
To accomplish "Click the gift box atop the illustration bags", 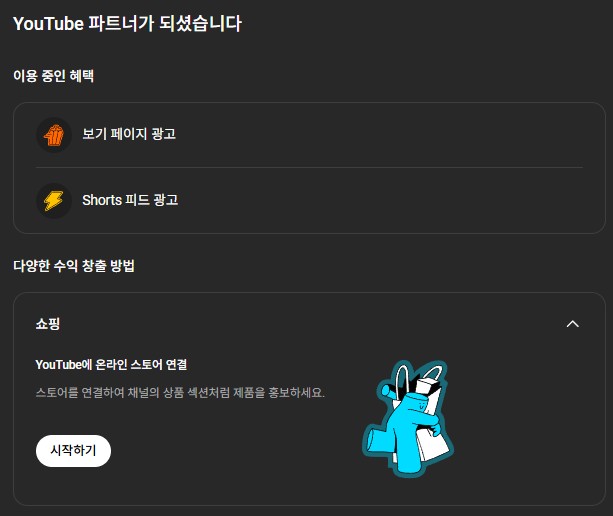I will pyautogui.click(x=427, y=386).
